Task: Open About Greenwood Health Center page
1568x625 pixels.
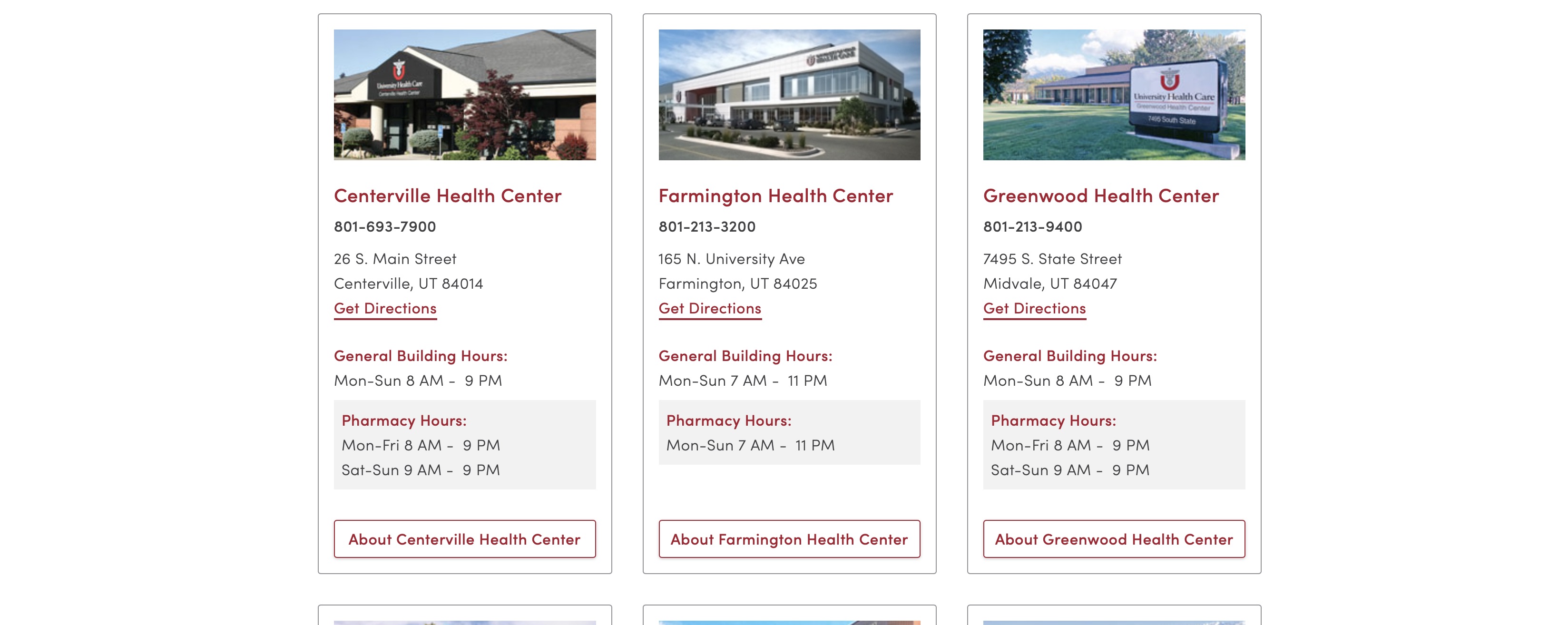Action: [x=1114, y=538]
